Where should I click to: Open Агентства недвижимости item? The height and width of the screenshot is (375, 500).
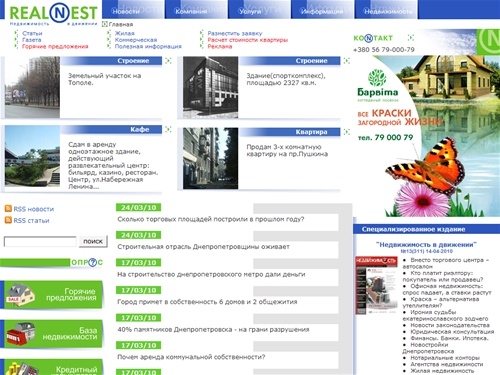point(447,364)
